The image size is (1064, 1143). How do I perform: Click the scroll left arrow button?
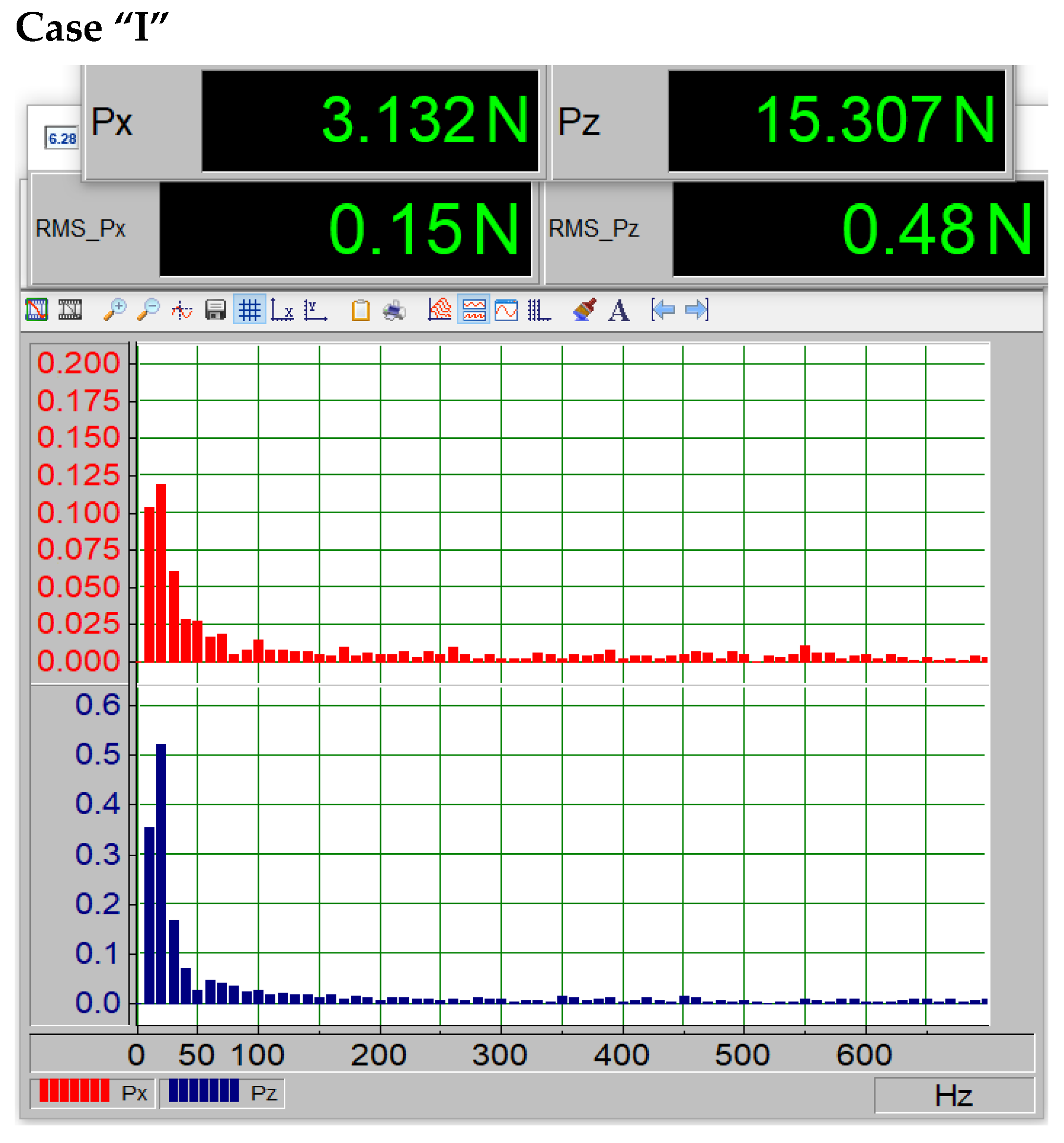[x=663, y=310]
